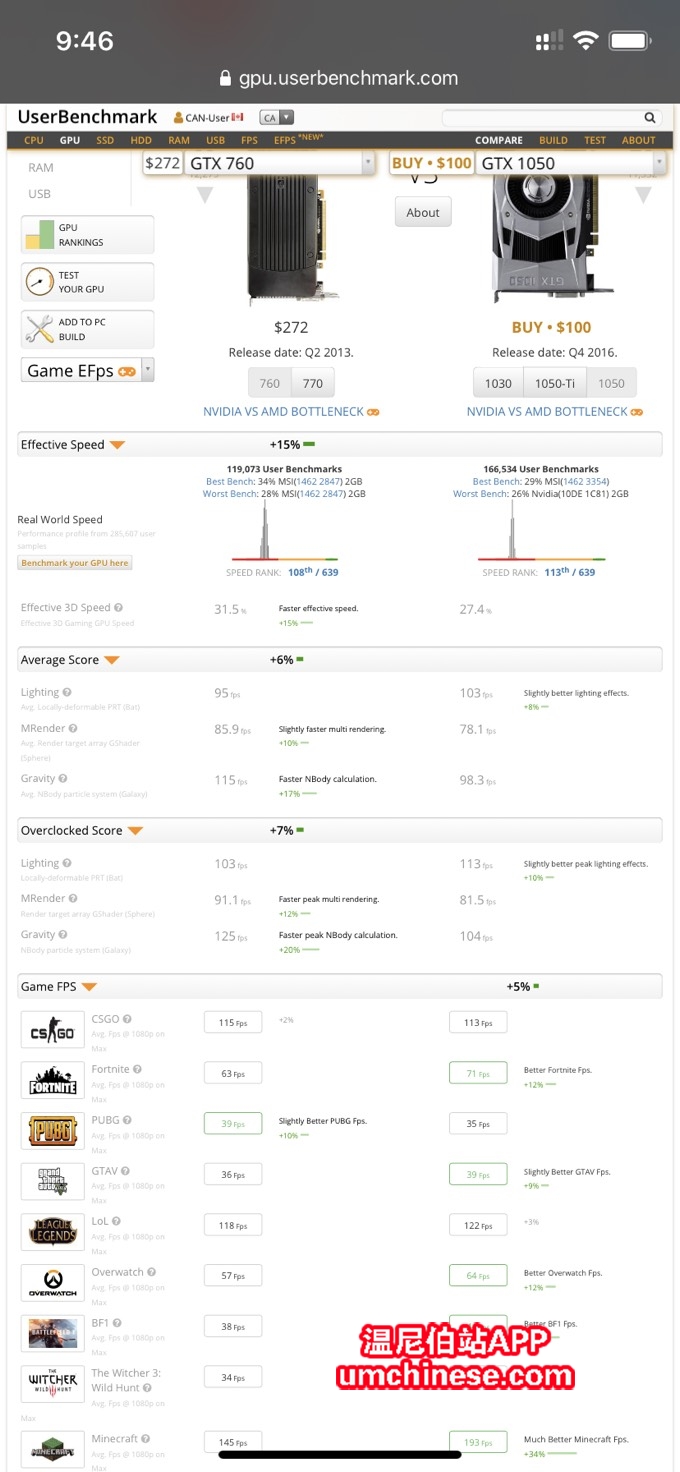Click the Battlefield 1 game logo

[52, 1334]
